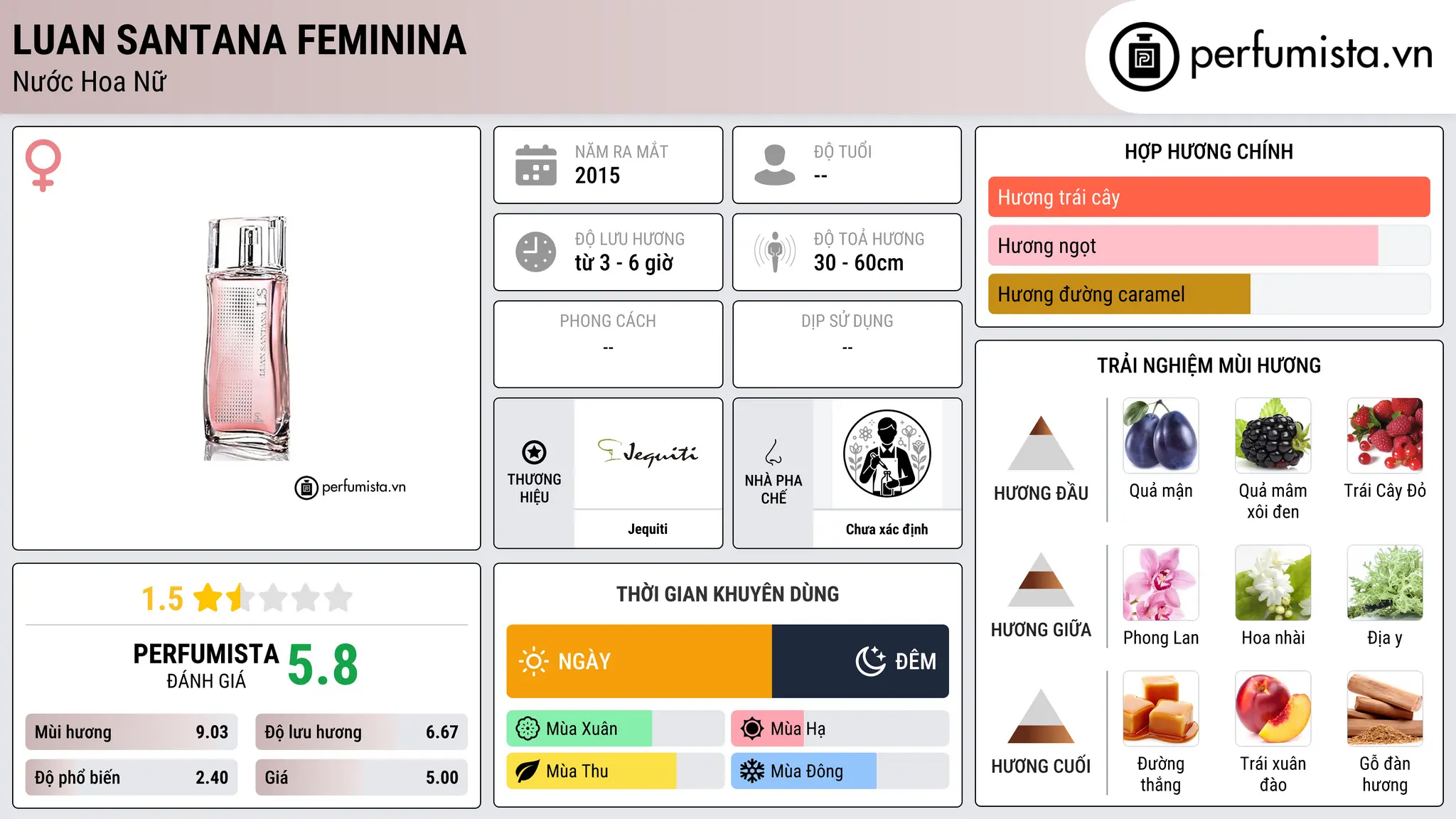Click the Phong cách heading
The image size is (1456, 819).
[608, 321]
